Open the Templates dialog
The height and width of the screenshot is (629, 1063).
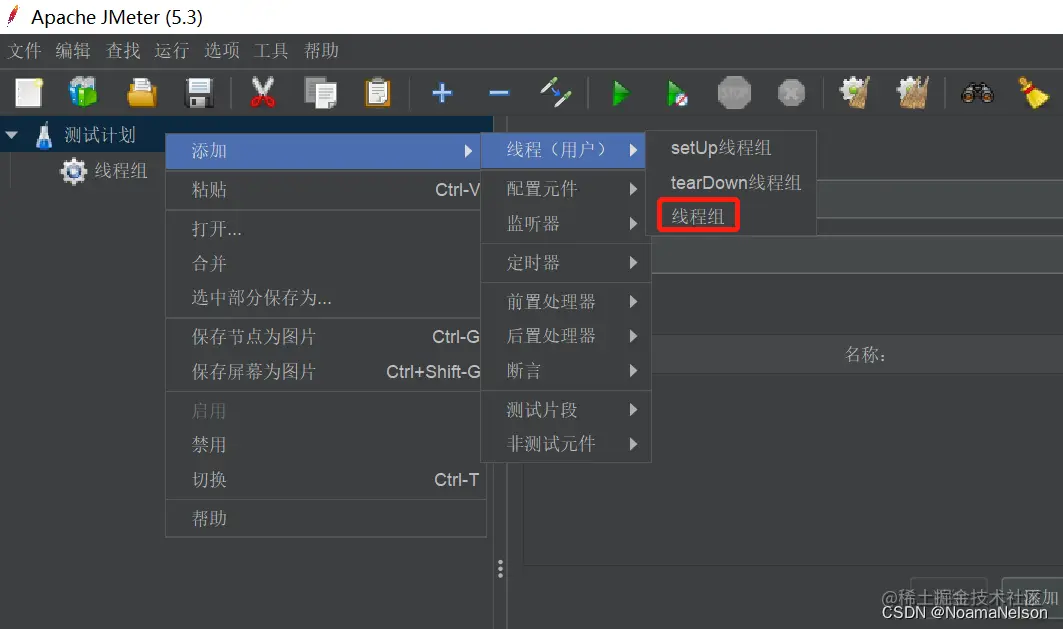(83, 92)
